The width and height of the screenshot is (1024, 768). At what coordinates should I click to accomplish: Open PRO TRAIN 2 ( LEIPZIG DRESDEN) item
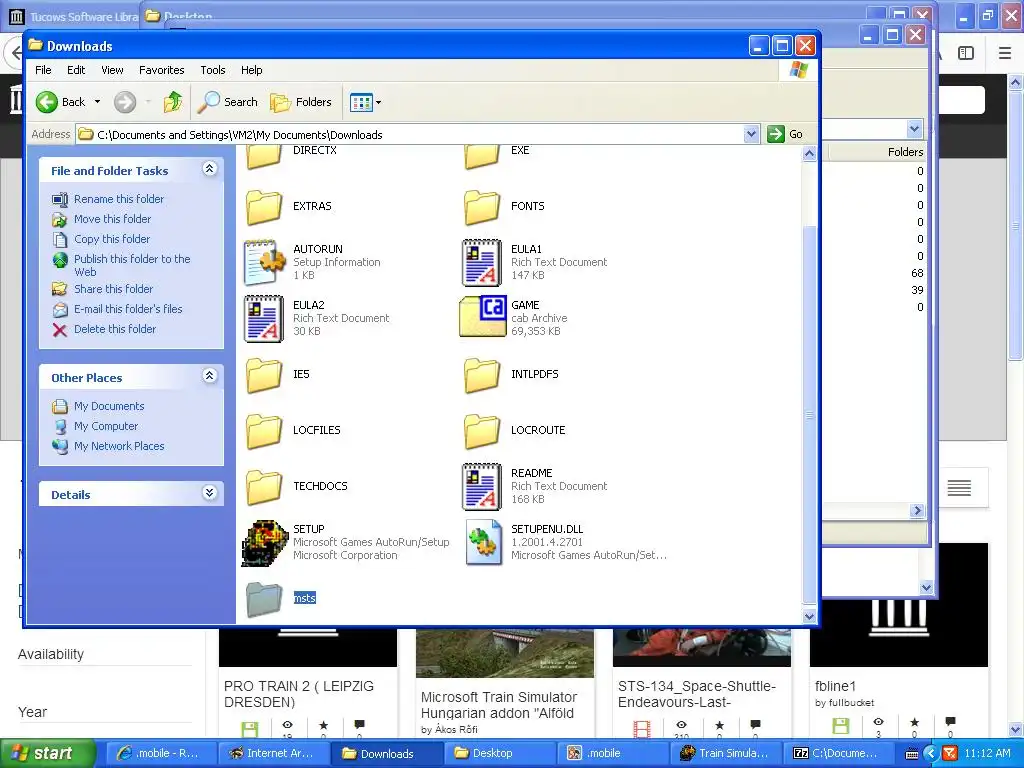299,694
